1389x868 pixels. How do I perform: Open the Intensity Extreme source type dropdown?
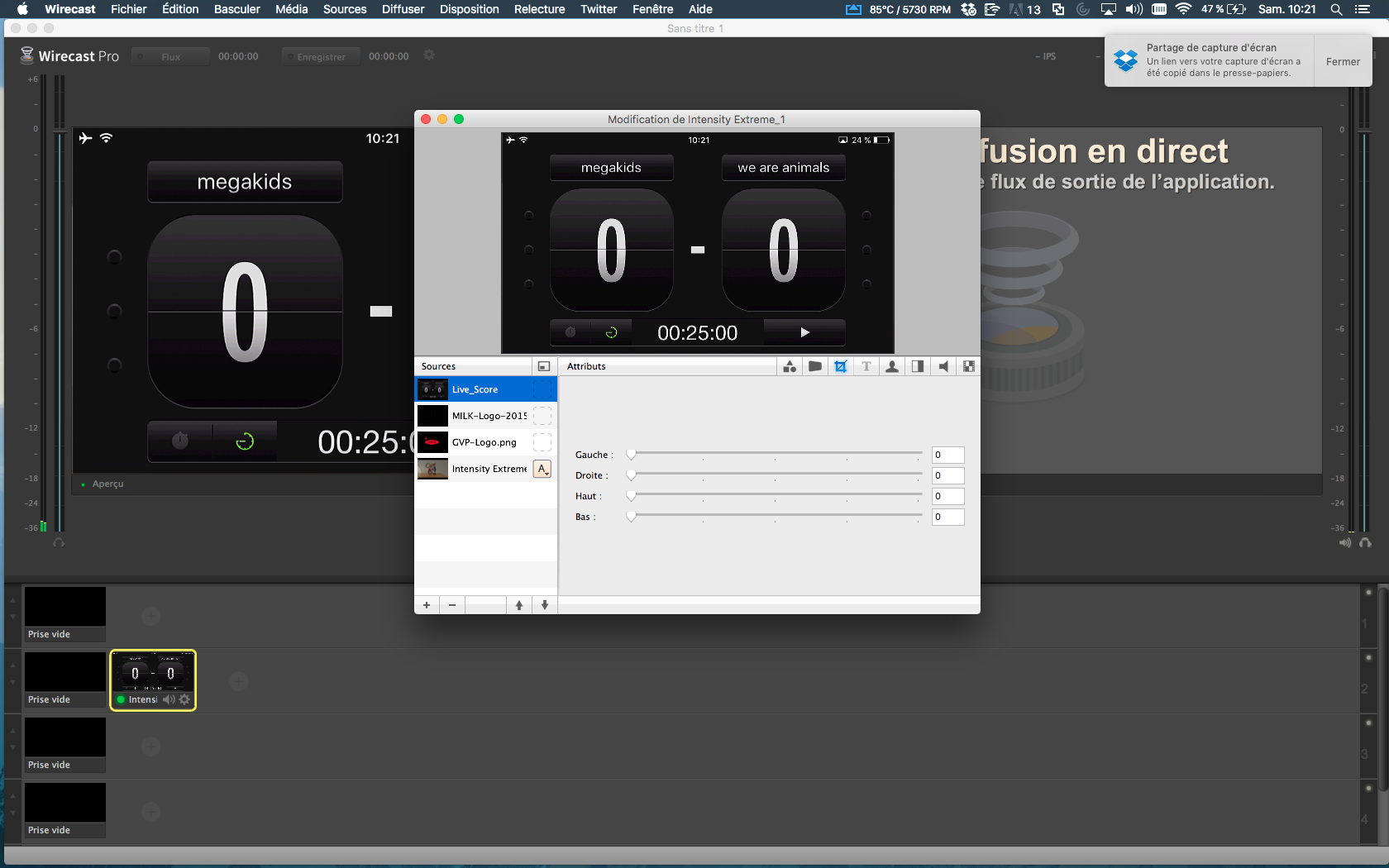(542, 469)
